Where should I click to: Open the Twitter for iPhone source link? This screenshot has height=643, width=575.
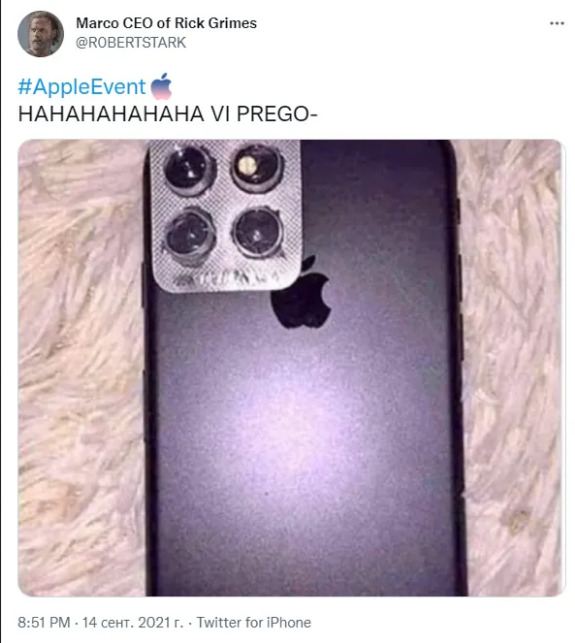254,622
